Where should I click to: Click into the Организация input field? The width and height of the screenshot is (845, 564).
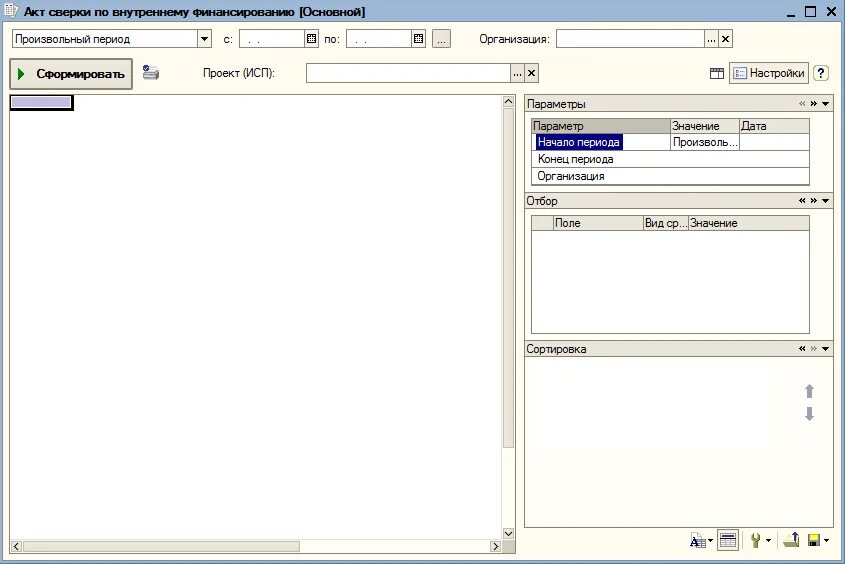pyautogui.click(x=630, y=39)
